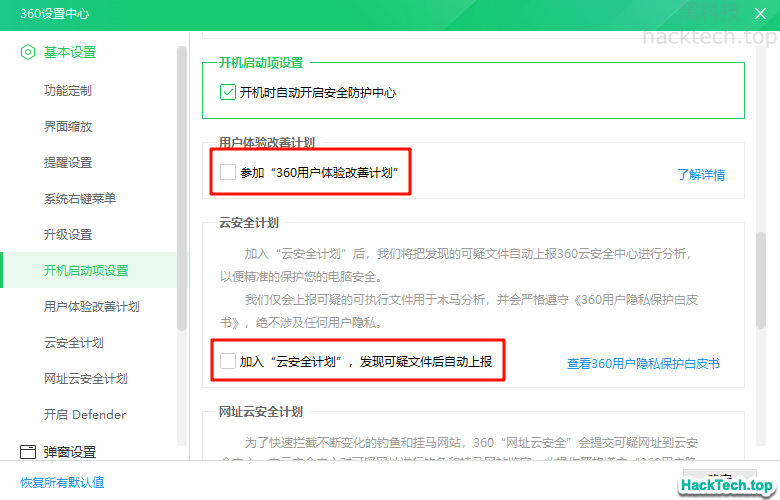Open 查看360用户隐私保护白皮书 link

[x=643, y=364]
